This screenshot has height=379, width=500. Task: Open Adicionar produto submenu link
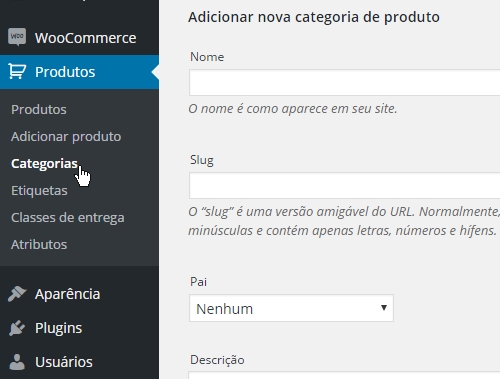pyautogui.click(x=66, y=137)
